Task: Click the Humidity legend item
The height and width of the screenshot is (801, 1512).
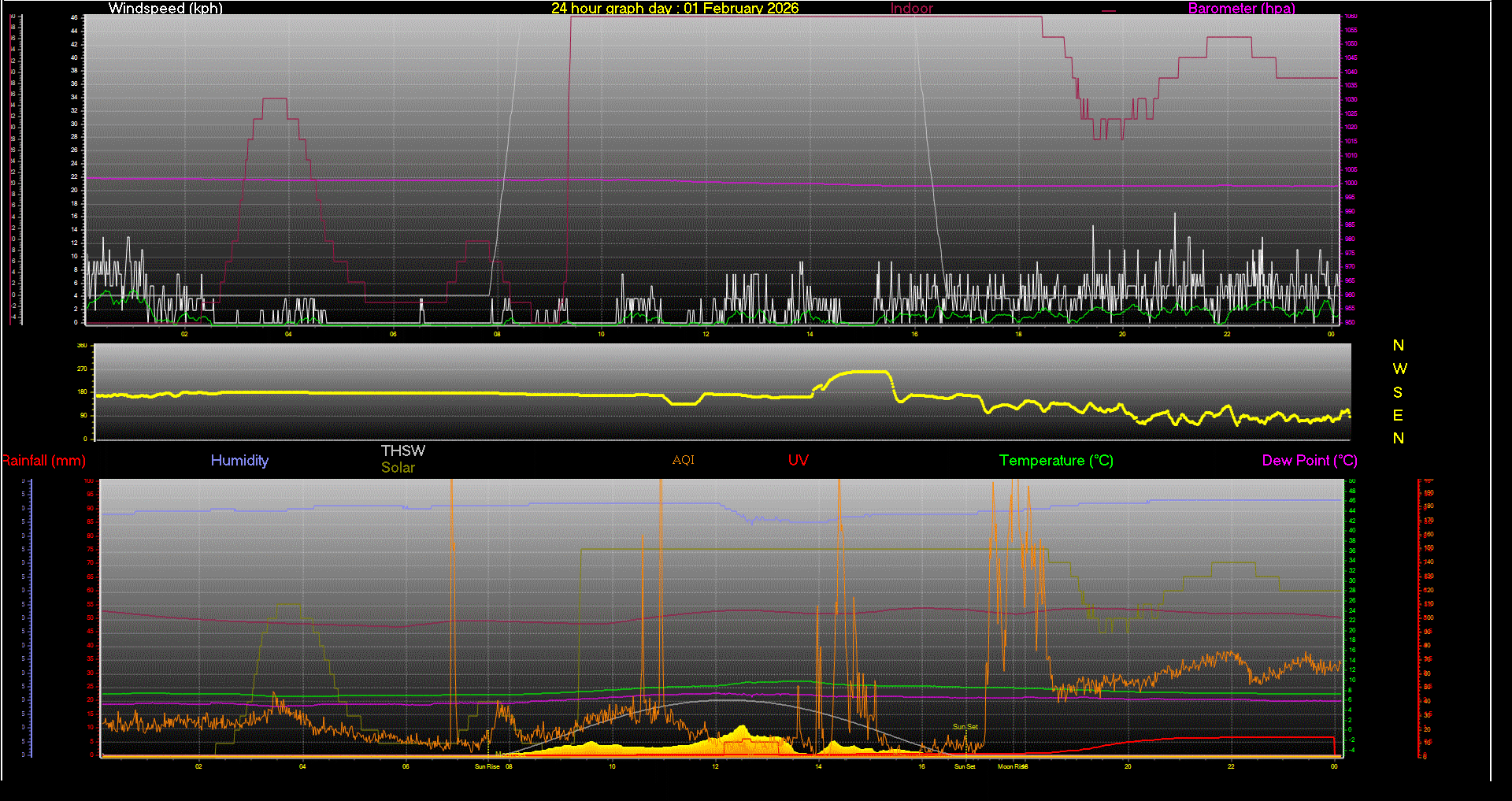Action: [239, 461]
